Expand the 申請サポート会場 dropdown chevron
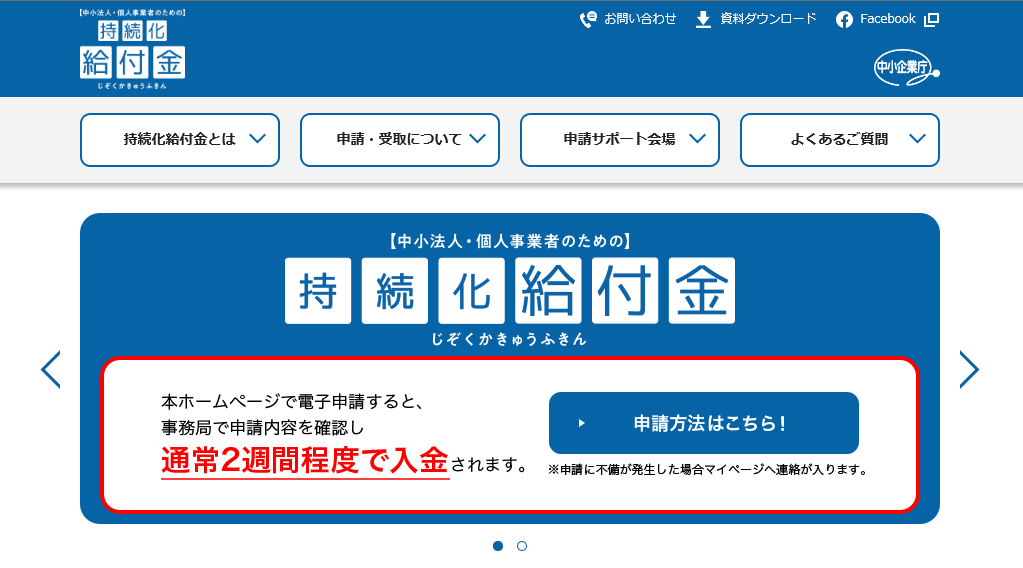The height and width of the screenshot is (568, 1023). pyautogui.click(x=697, y=139)
